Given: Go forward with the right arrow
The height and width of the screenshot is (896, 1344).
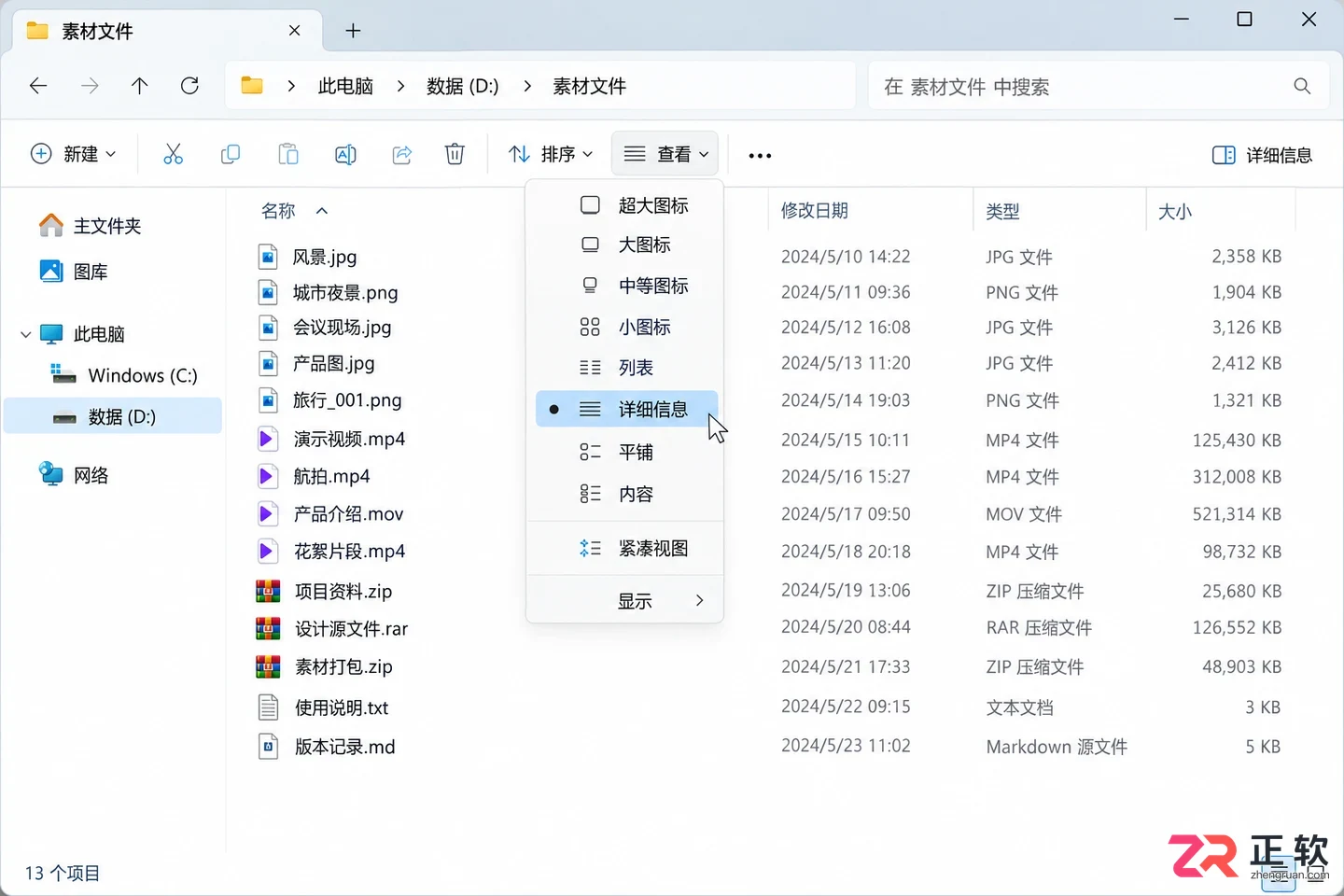Looking at the screenshot, I should tap(90, 86).
